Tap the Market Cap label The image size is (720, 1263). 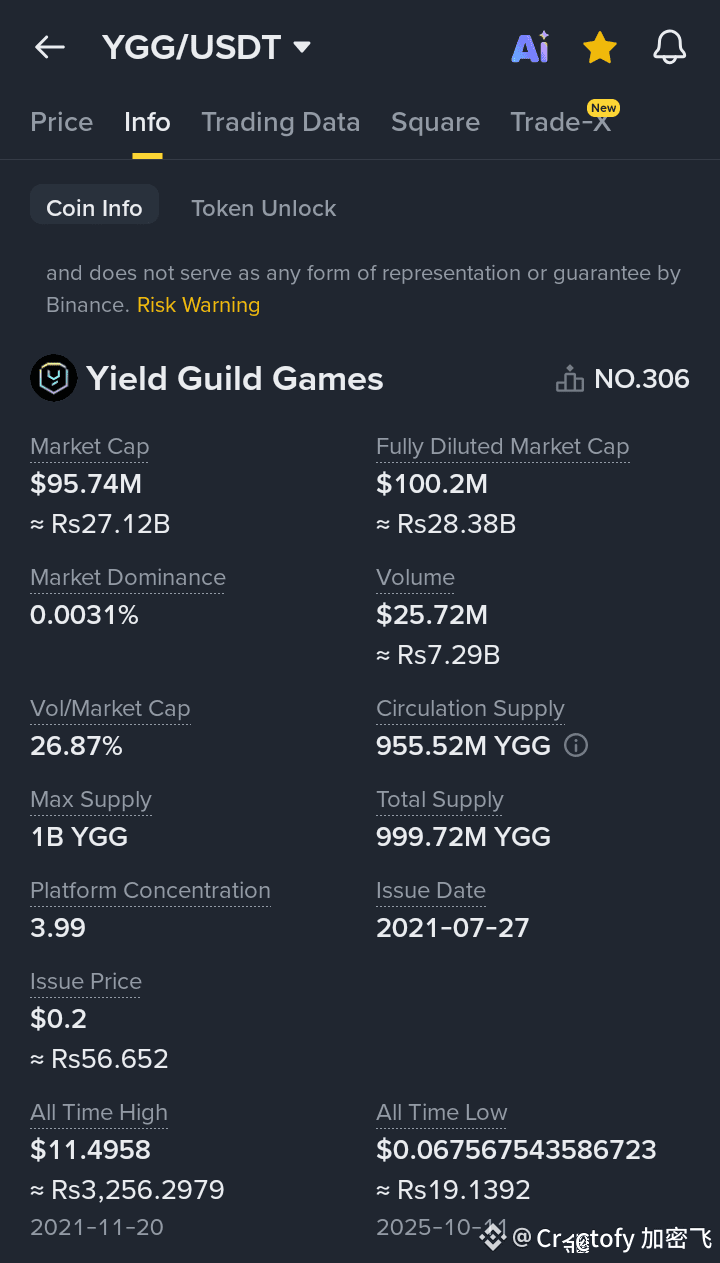[89, 447]
